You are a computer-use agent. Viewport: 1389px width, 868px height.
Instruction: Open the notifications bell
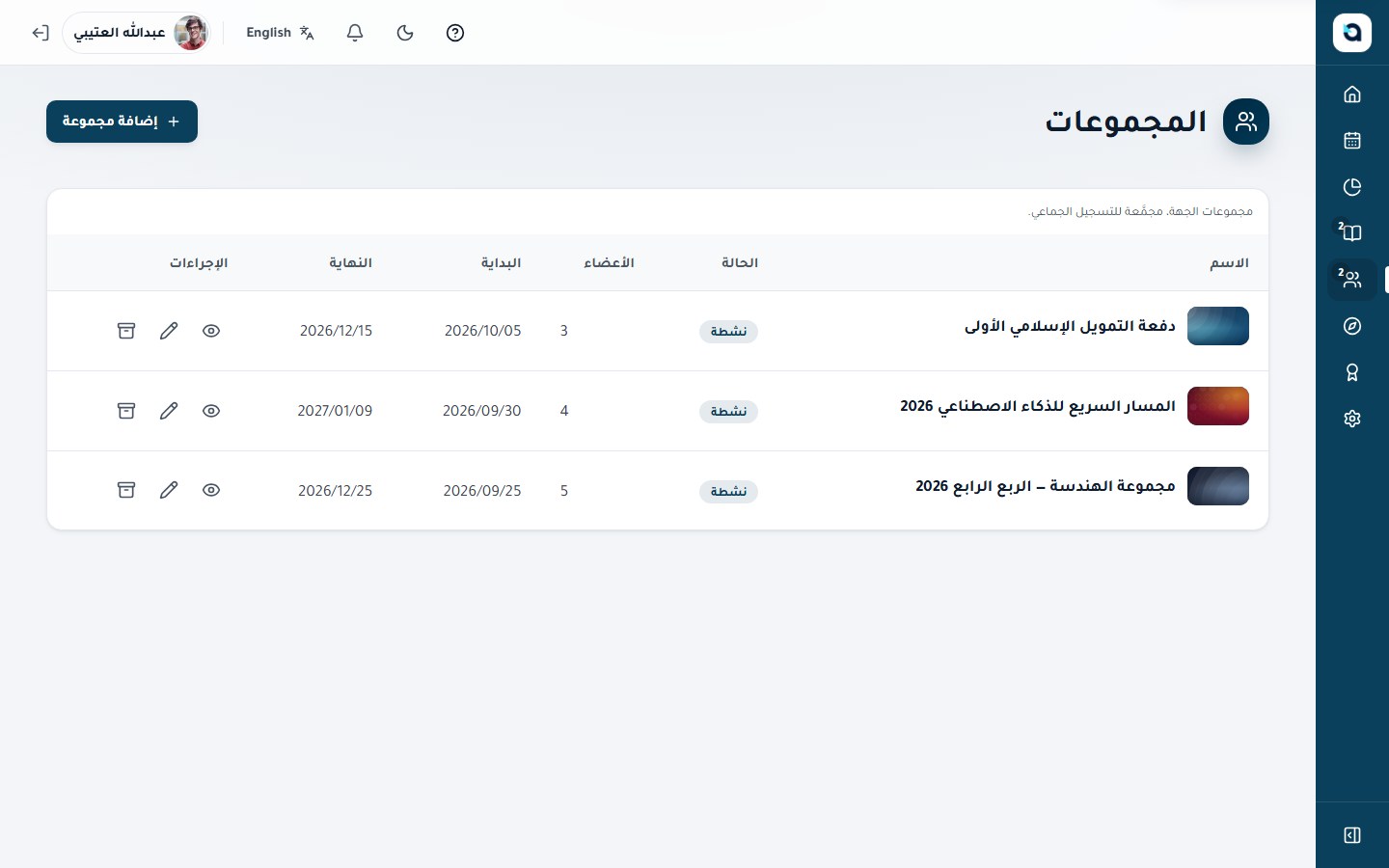click(x=355, y=33)
